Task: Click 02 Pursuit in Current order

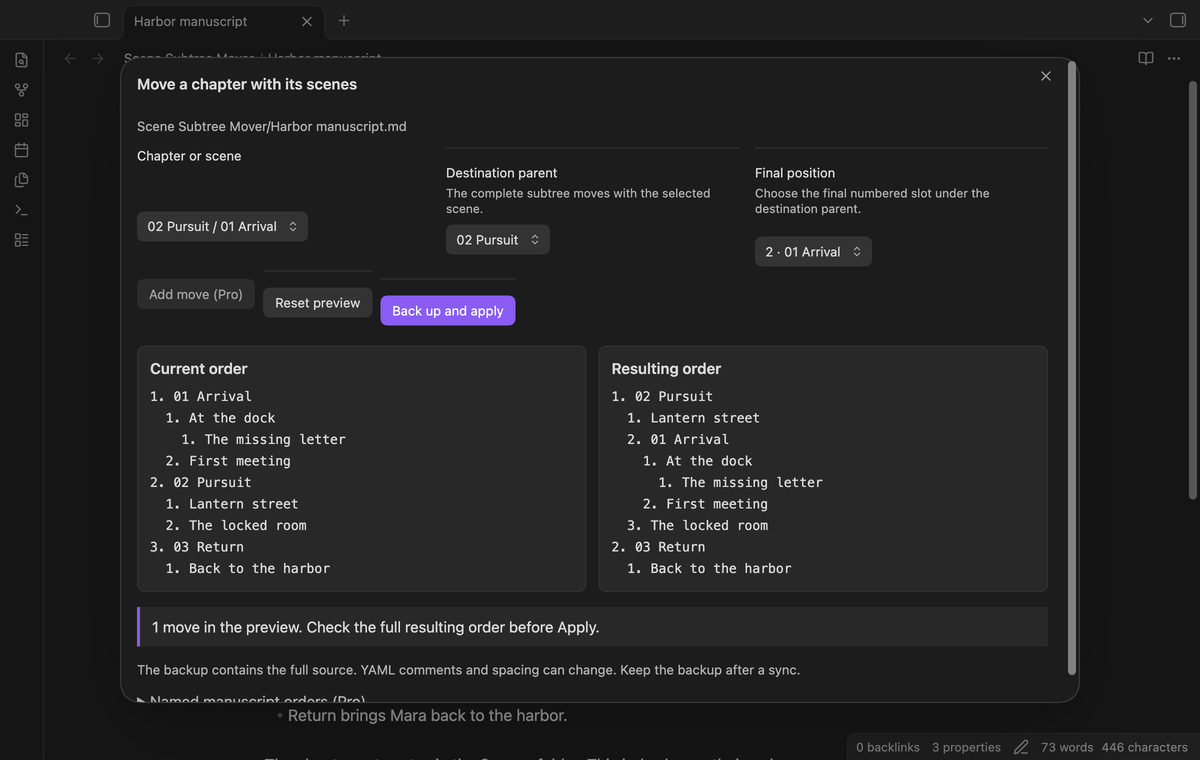Action: point(212,483)
